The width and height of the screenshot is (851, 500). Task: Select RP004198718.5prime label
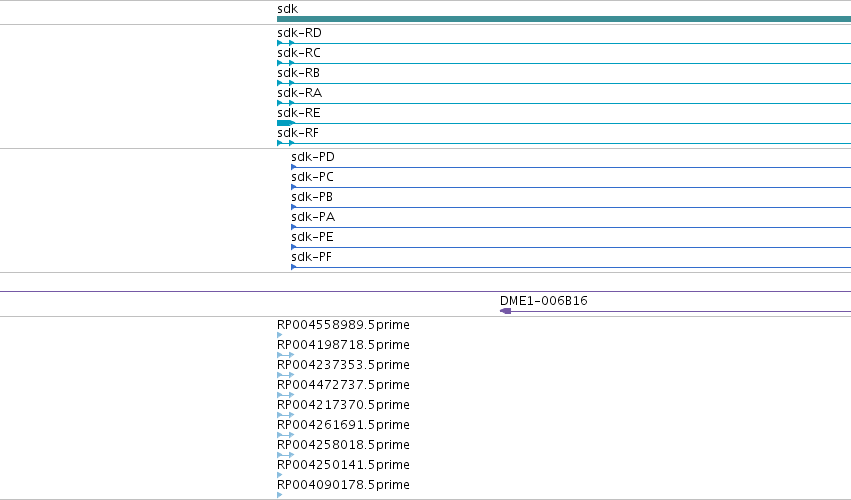click(x=344, y=345)
